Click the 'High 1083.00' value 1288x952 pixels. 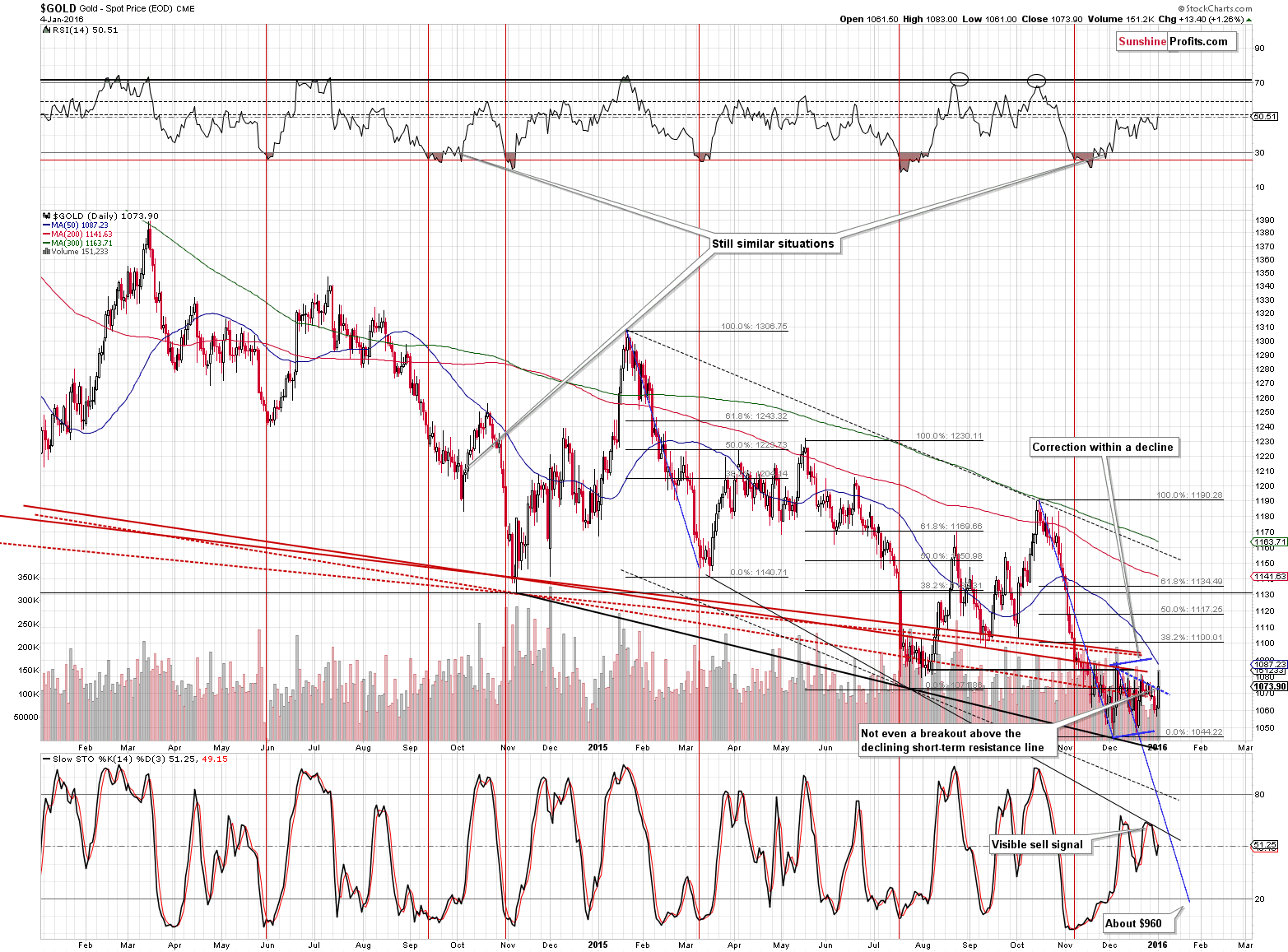(x=930, y=19)
